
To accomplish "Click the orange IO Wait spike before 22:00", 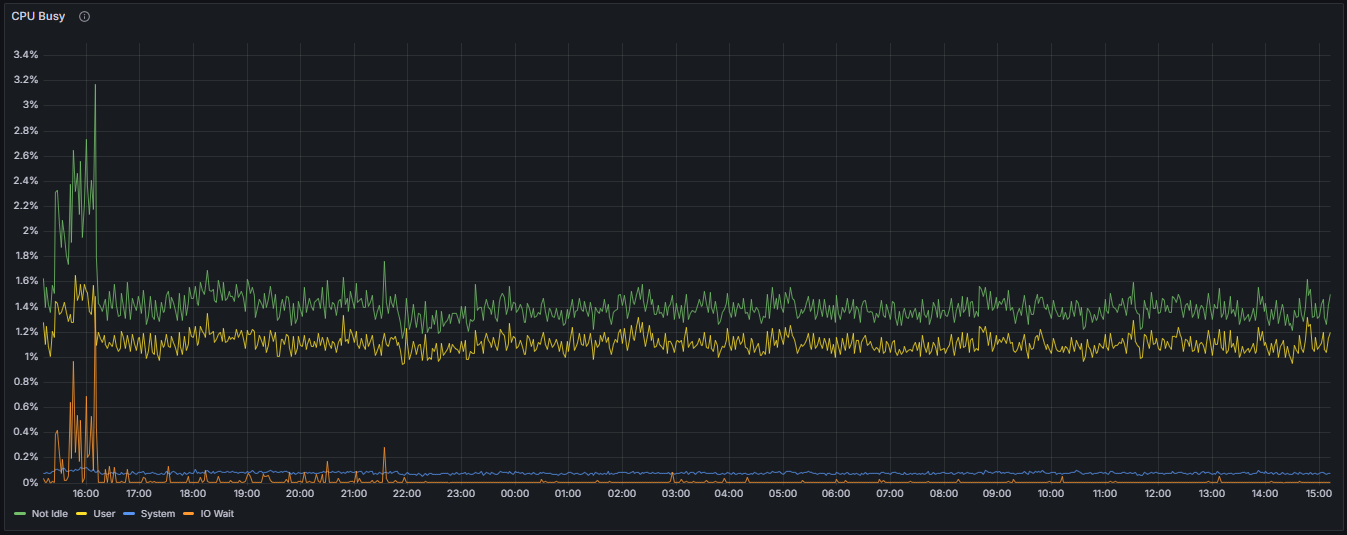I will [x=384, y=449].
